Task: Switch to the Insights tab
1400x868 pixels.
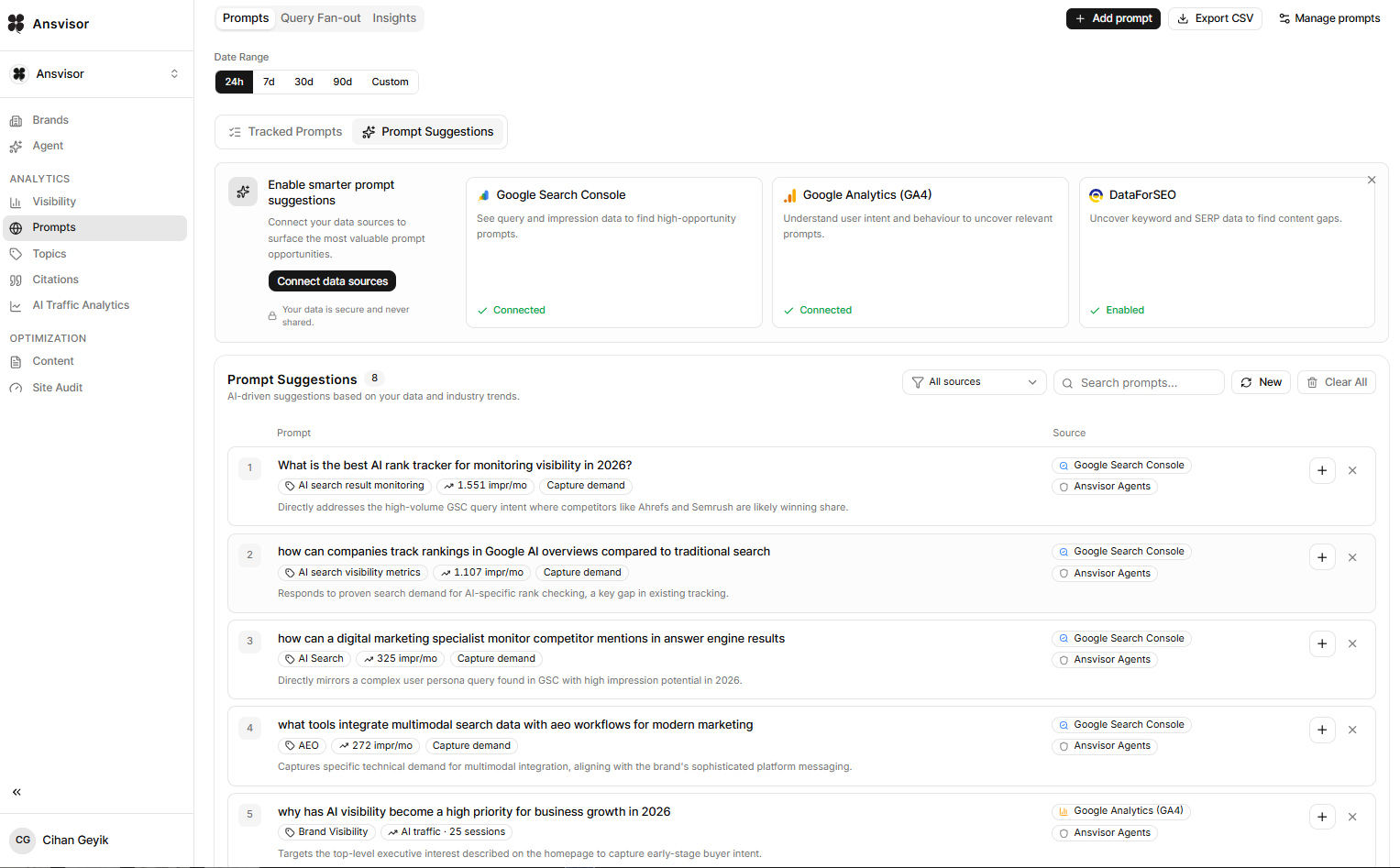Action: [x=394, y=18]
